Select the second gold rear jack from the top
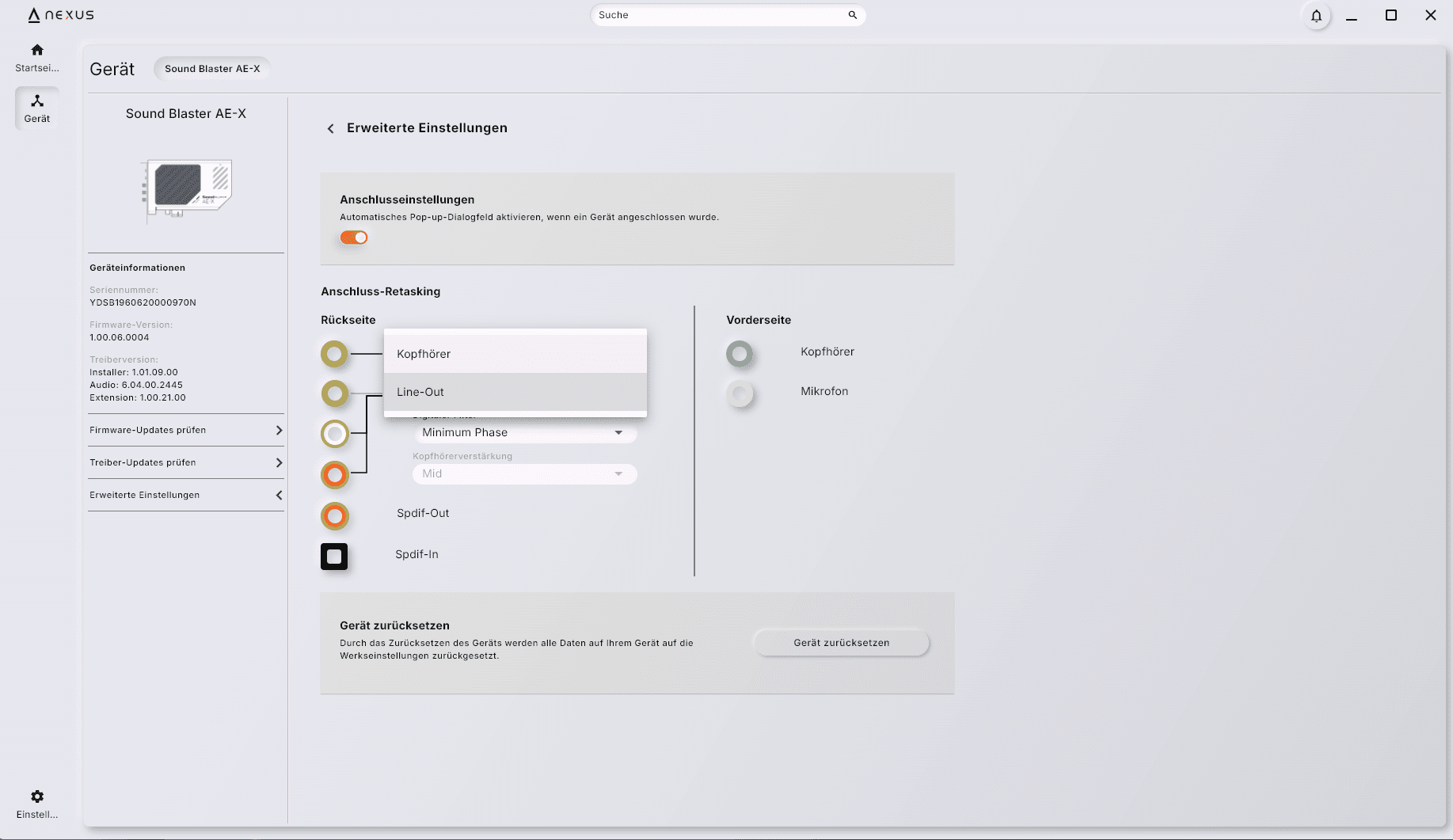Image resolution: width=1453 pixels, height=840 pixels. 335,393
